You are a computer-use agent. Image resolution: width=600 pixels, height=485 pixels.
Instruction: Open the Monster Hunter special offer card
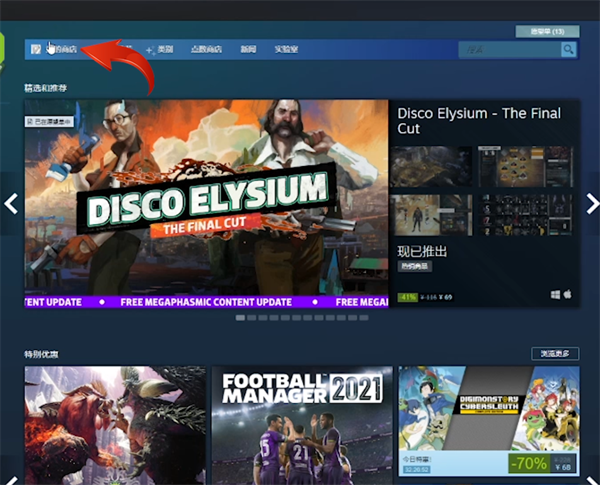pyautogui.click(x=115, y=425)
